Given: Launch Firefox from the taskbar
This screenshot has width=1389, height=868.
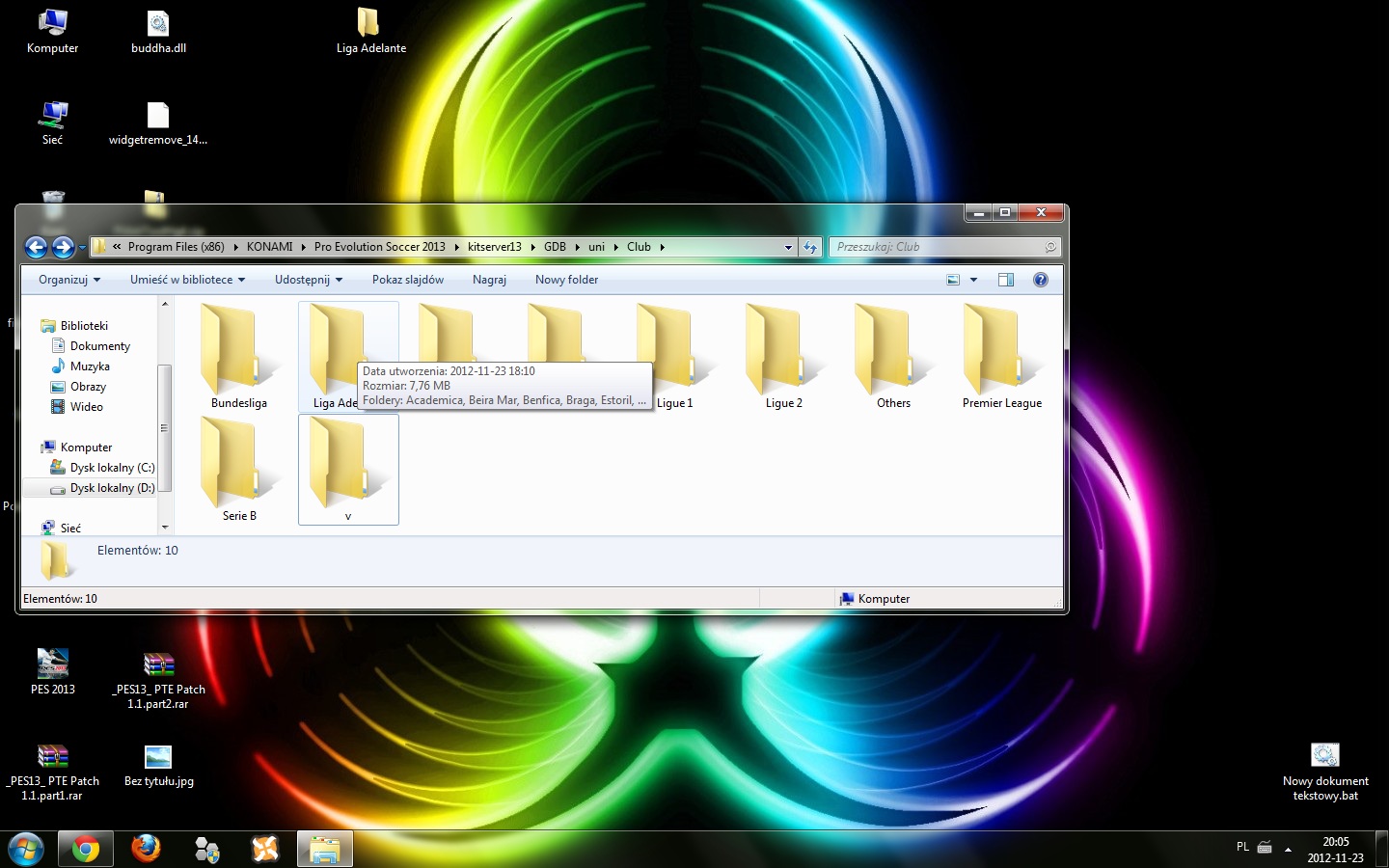Looking at the screenshot, I should click(x=146, y=849).
